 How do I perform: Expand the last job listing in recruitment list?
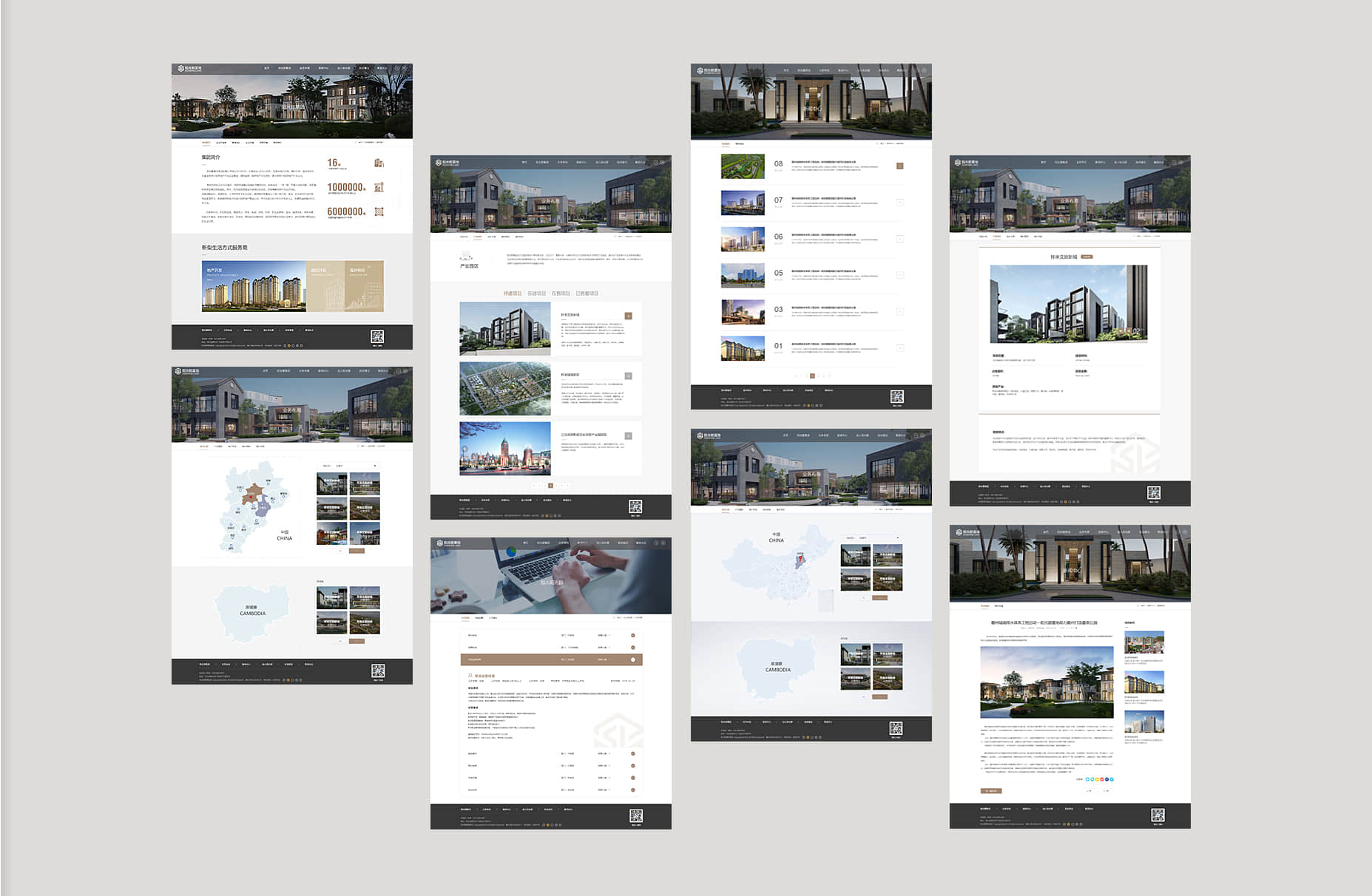click(632, 790)
